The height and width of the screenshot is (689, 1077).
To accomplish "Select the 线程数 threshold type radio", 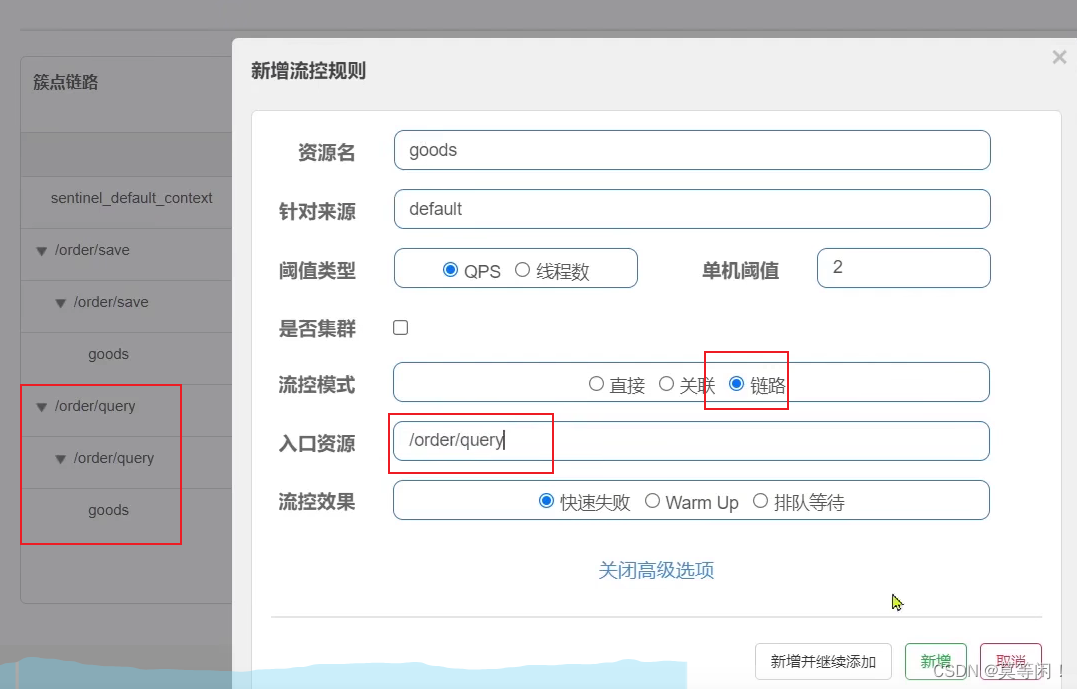I will [522, 270].
